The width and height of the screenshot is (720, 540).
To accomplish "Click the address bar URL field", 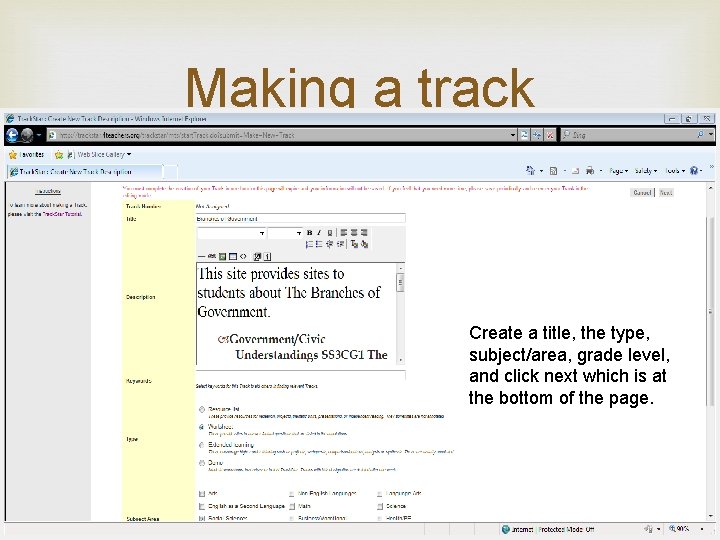I will coord(279,135).
